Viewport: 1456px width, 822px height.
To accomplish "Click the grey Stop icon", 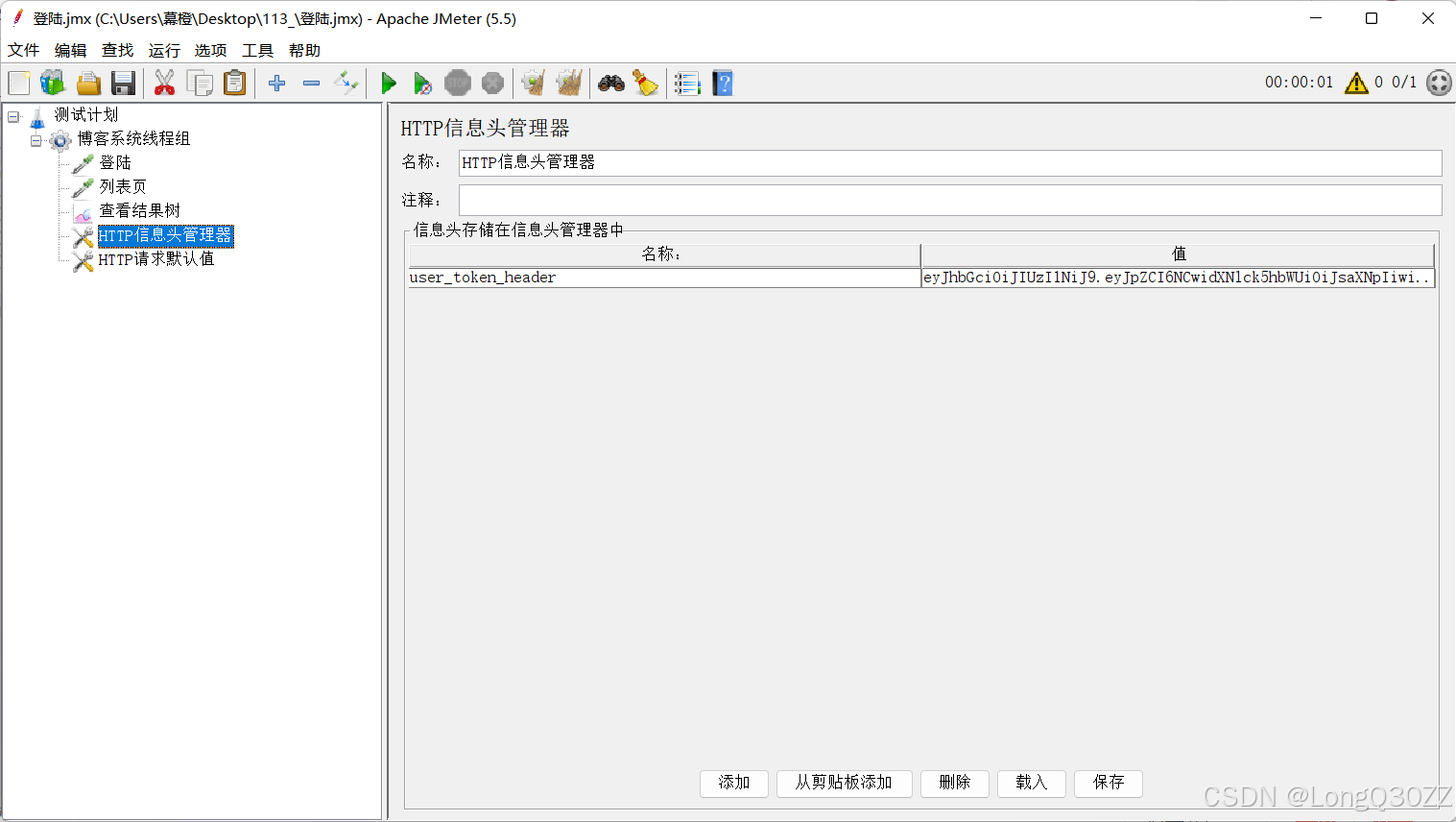I will click(458, 84).
